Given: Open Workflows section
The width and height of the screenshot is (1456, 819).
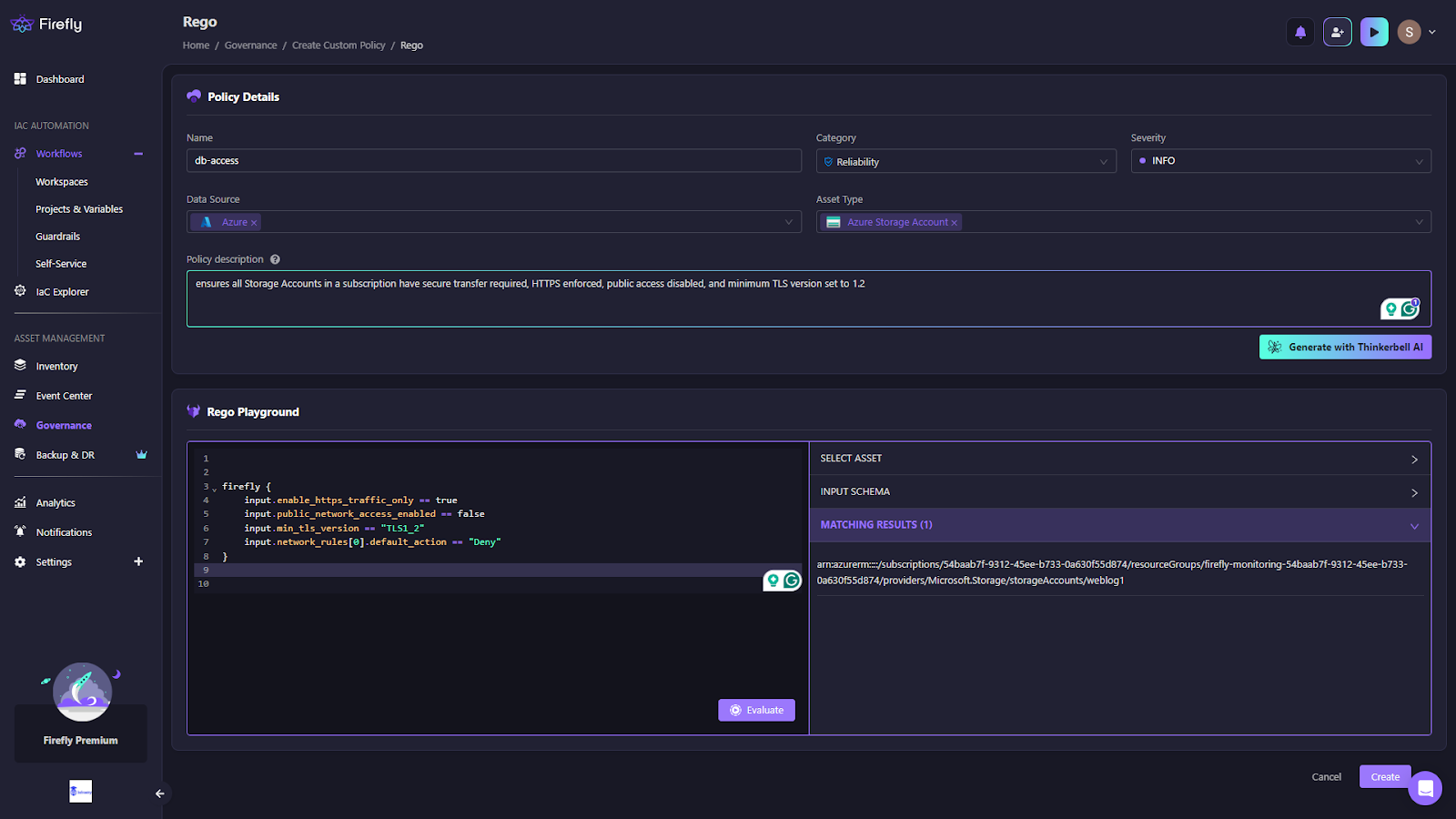Looking at the screenshot, I should click(59, 154).
